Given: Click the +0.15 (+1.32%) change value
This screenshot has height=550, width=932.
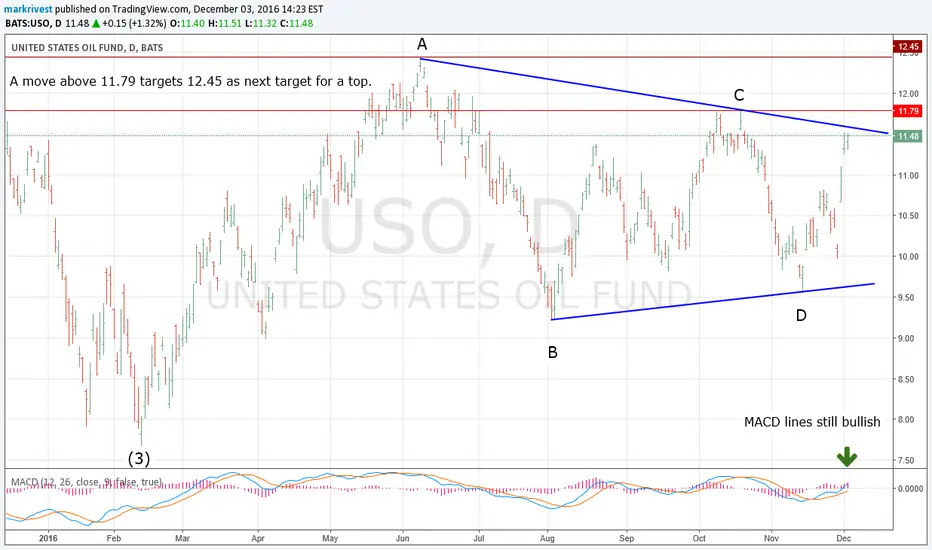Looking at the screenshot, I should (134, 24).
